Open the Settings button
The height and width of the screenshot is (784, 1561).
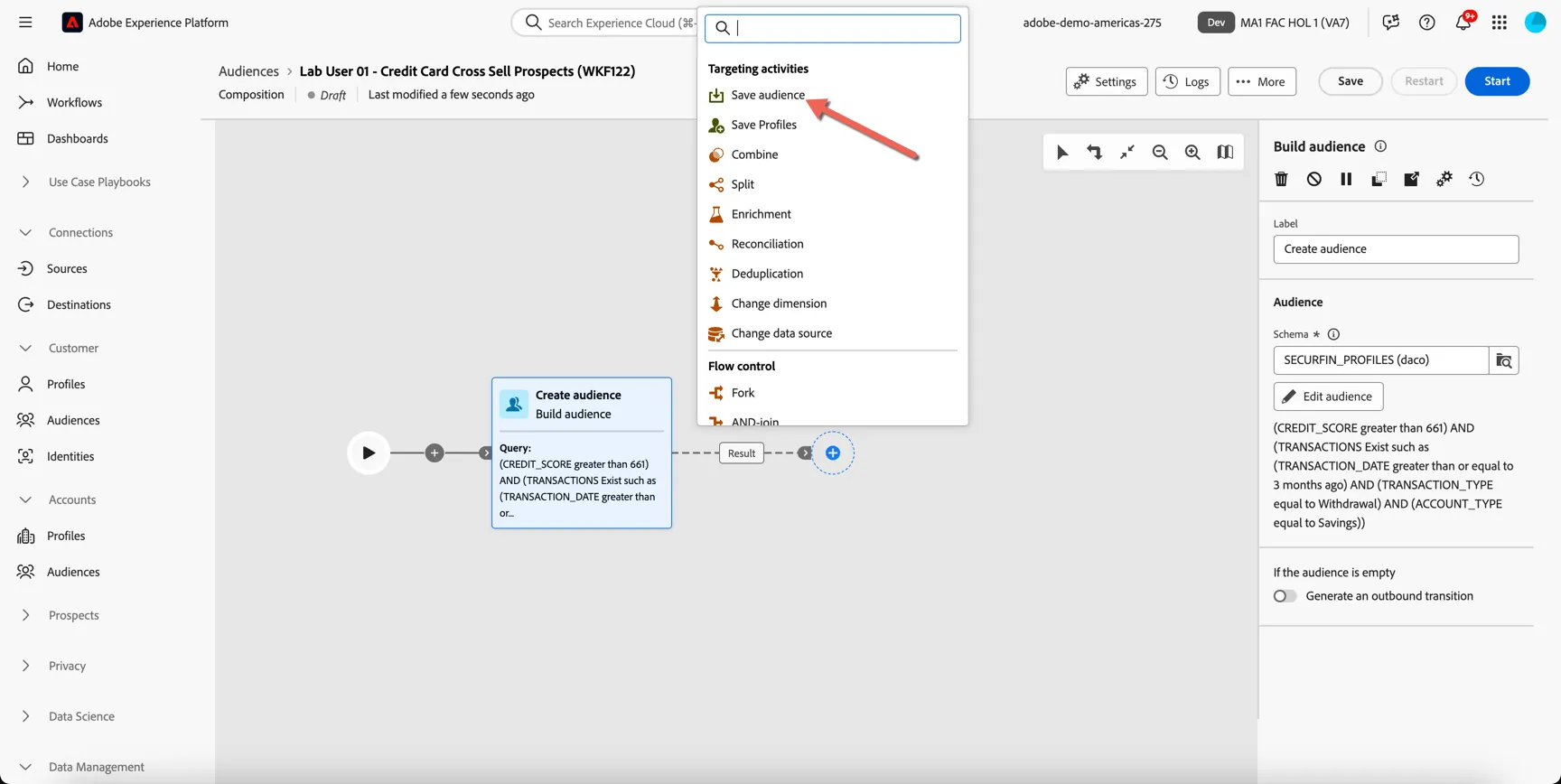(1107, 81)
